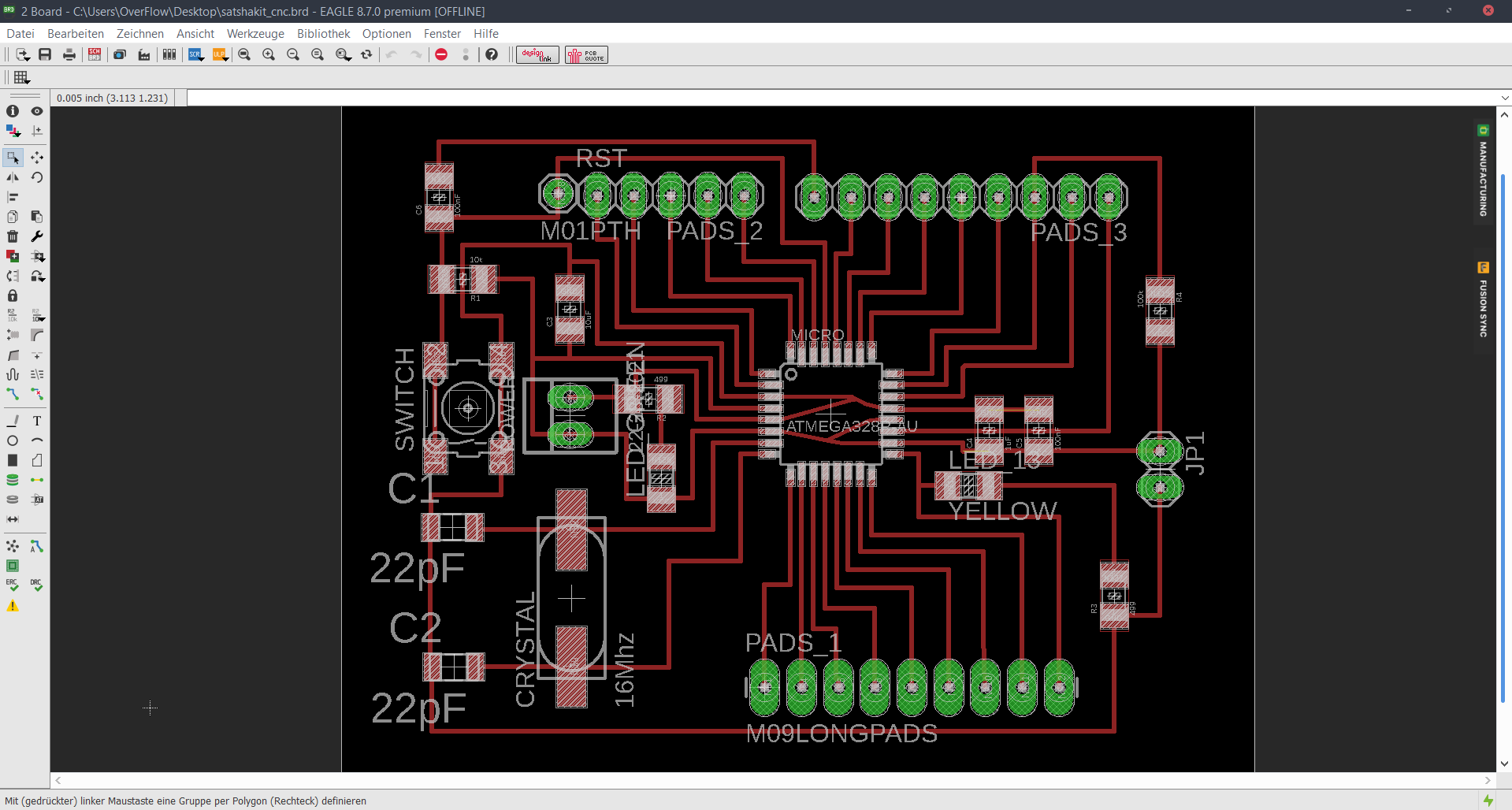Screen dimensions: 1512x810
Task: Open the Manufacturing side panel tab
Action: [x=1483, y=171]
